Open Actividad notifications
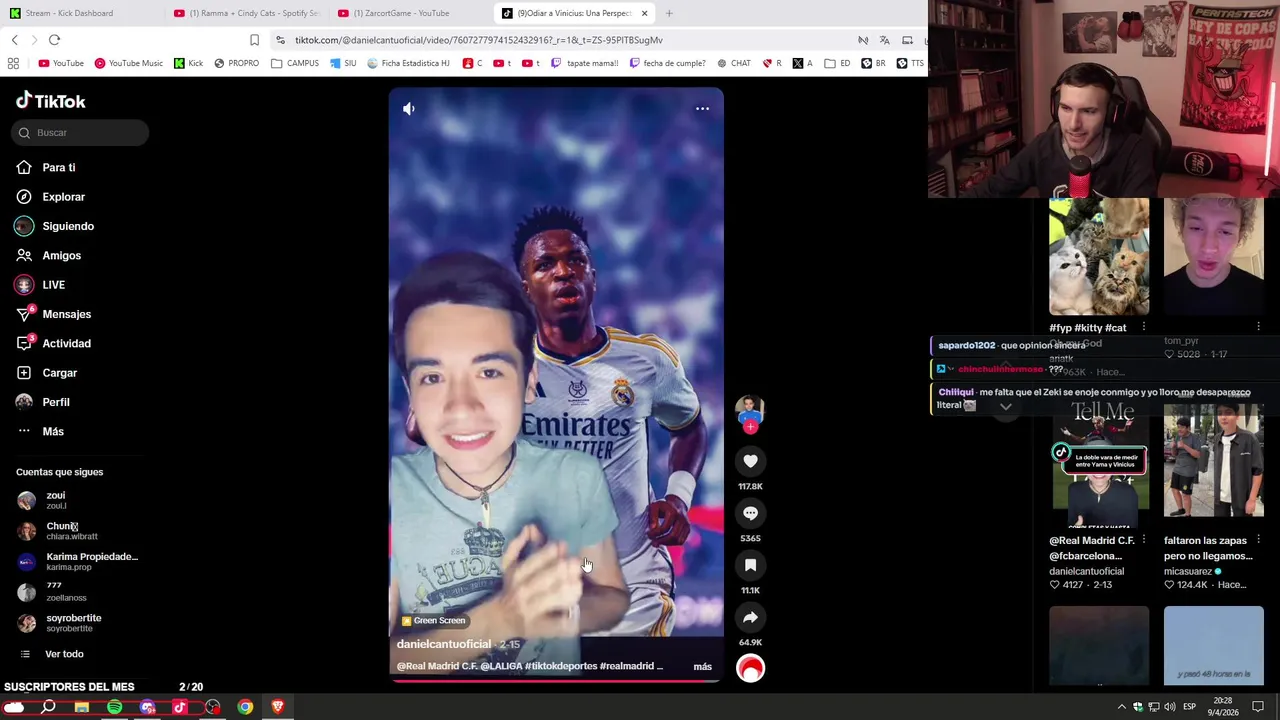The height and width of the screenshot is (720, 1280). [x=66, y=343]
